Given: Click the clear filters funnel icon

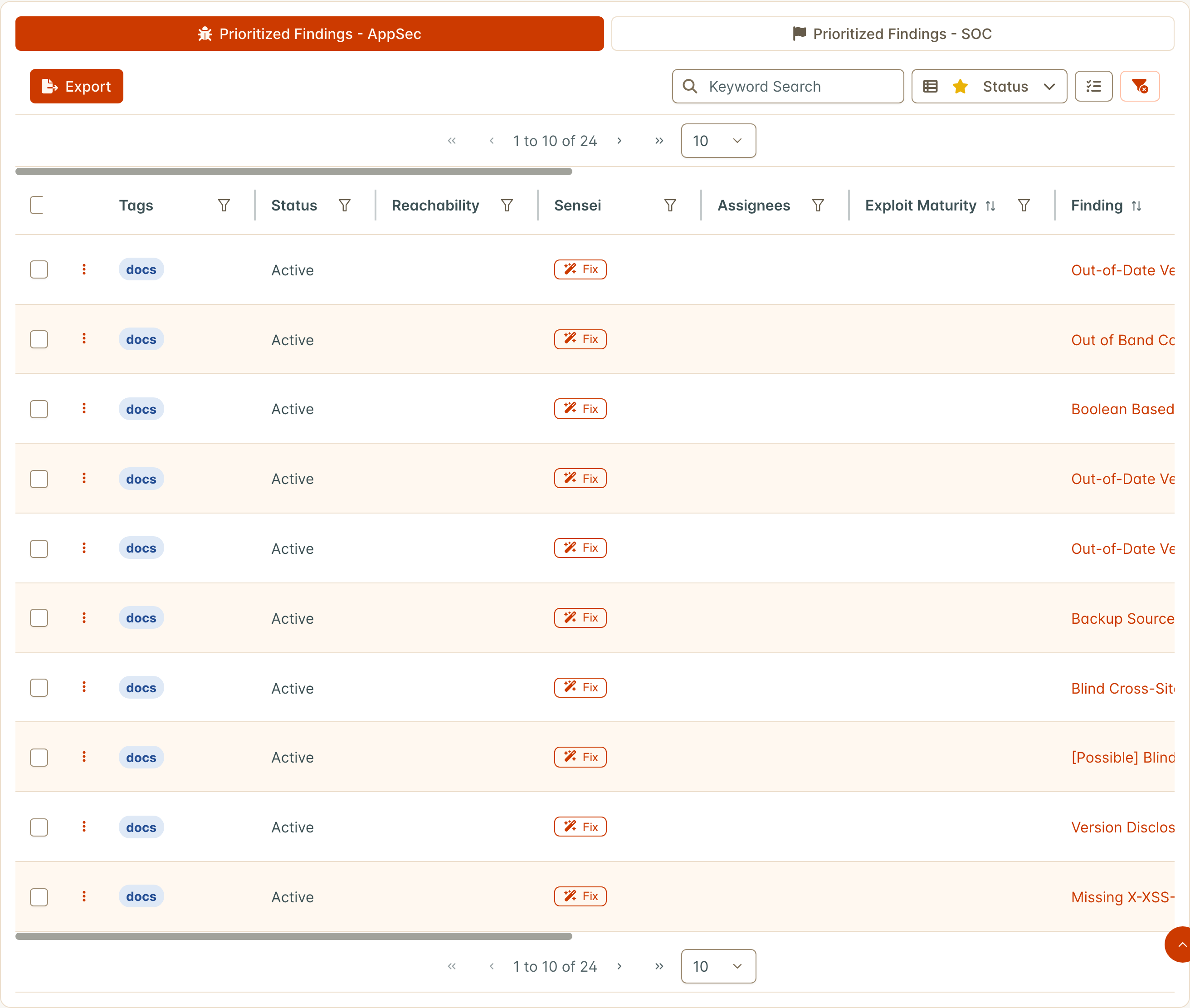Looking at the screenshot, I should tap(1140, 86).
